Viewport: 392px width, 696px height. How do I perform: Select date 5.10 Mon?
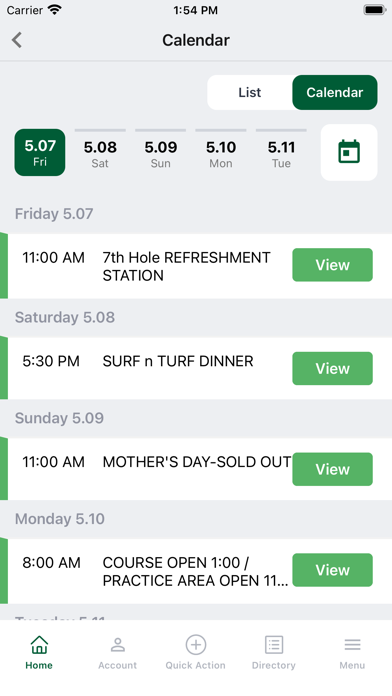pos(221,152)
